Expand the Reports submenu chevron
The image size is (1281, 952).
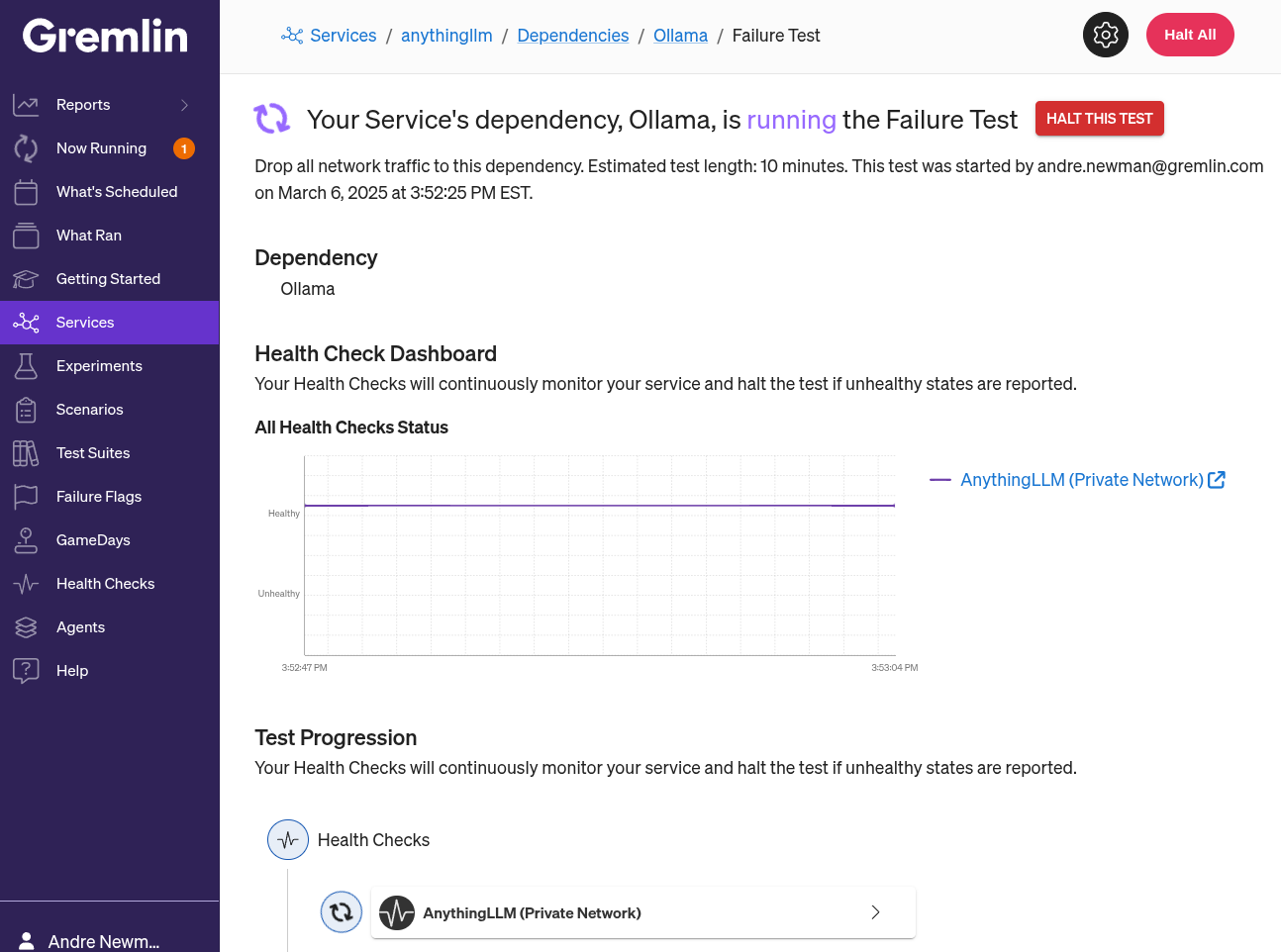tap(184, 105)
